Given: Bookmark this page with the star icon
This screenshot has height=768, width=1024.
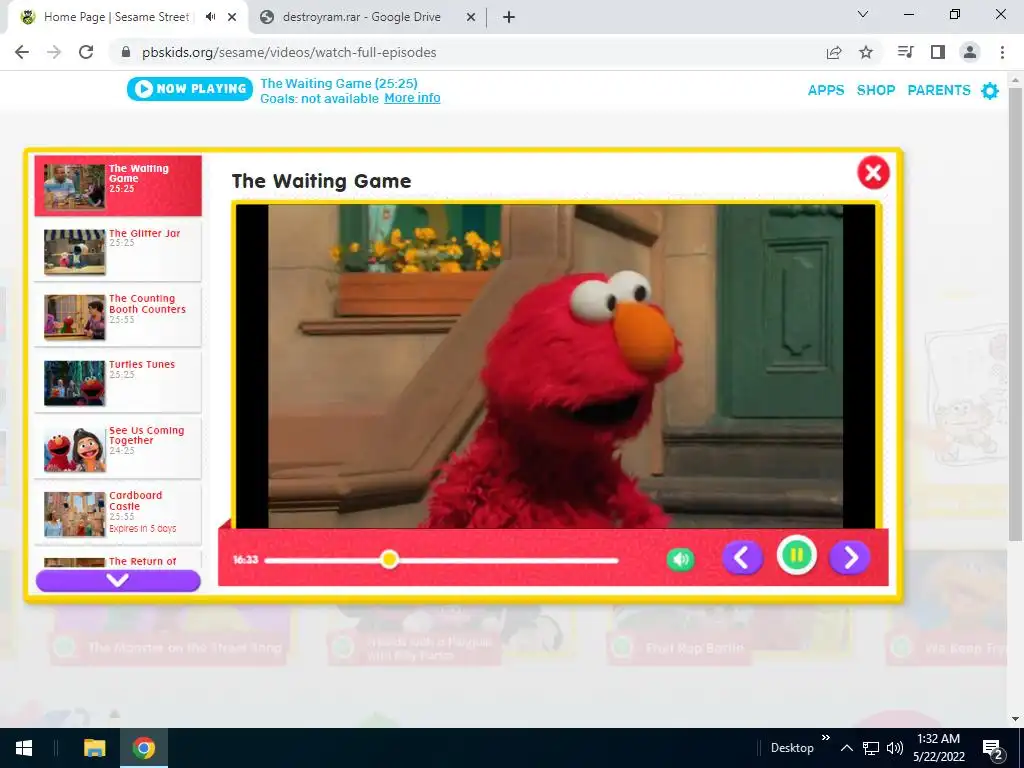Looking at the screenshot, I should click(866, 52).
